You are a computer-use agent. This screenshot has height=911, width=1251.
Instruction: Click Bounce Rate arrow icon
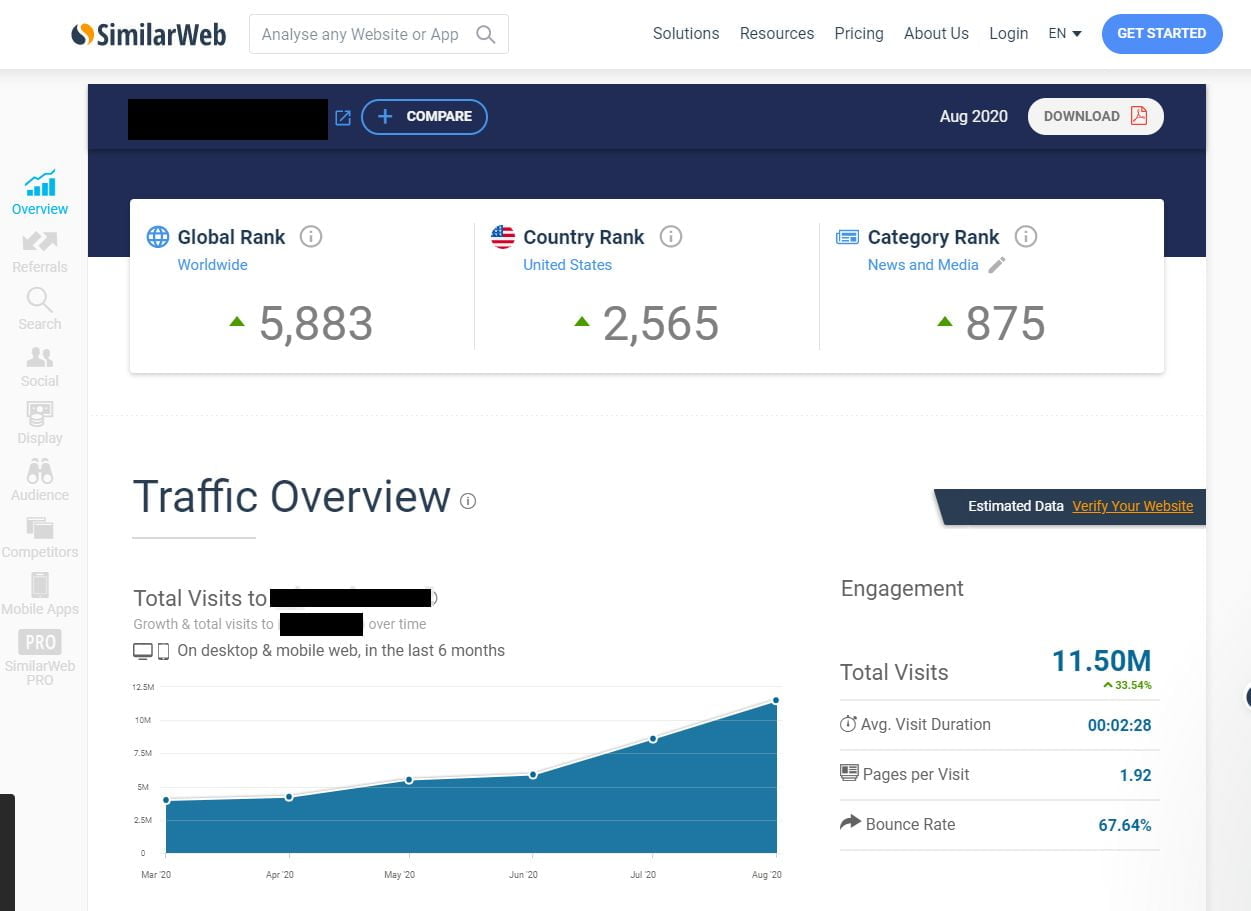[850, 823]
